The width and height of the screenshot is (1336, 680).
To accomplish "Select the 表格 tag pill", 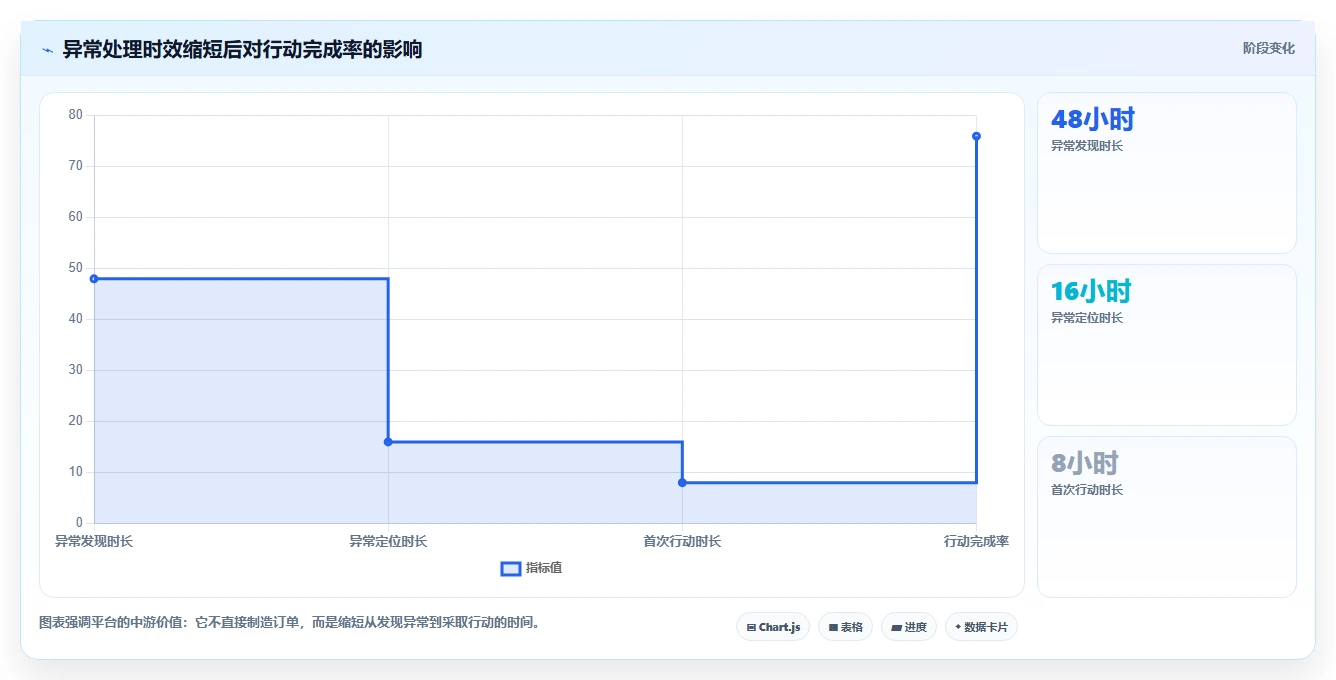I will click(x=845, y=627).
